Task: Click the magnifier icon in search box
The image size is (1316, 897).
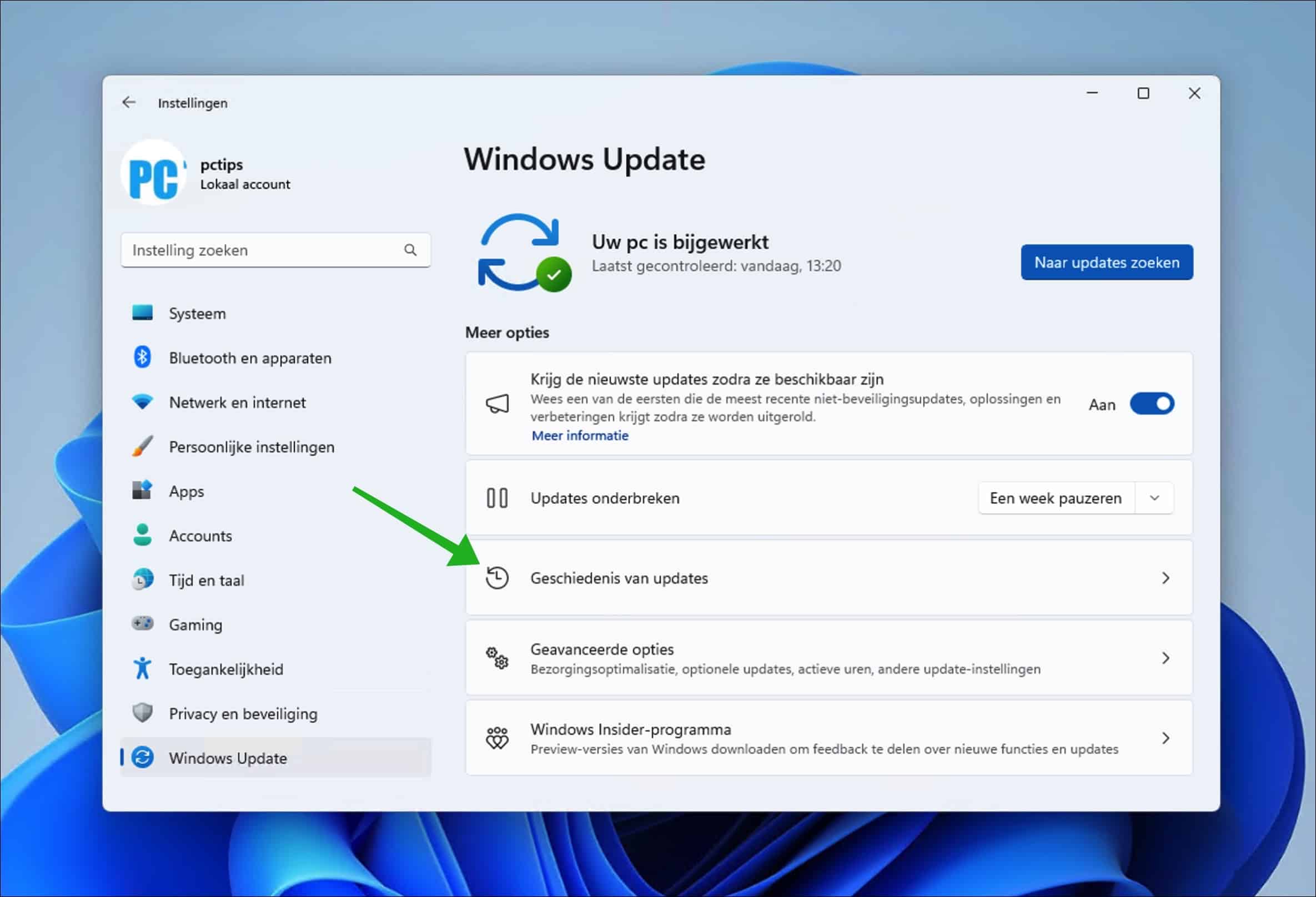Action: 410,250
